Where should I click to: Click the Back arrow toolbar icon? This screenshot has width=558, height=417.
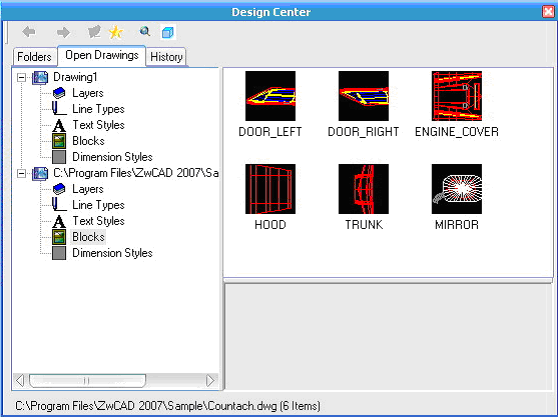point(29,32)
